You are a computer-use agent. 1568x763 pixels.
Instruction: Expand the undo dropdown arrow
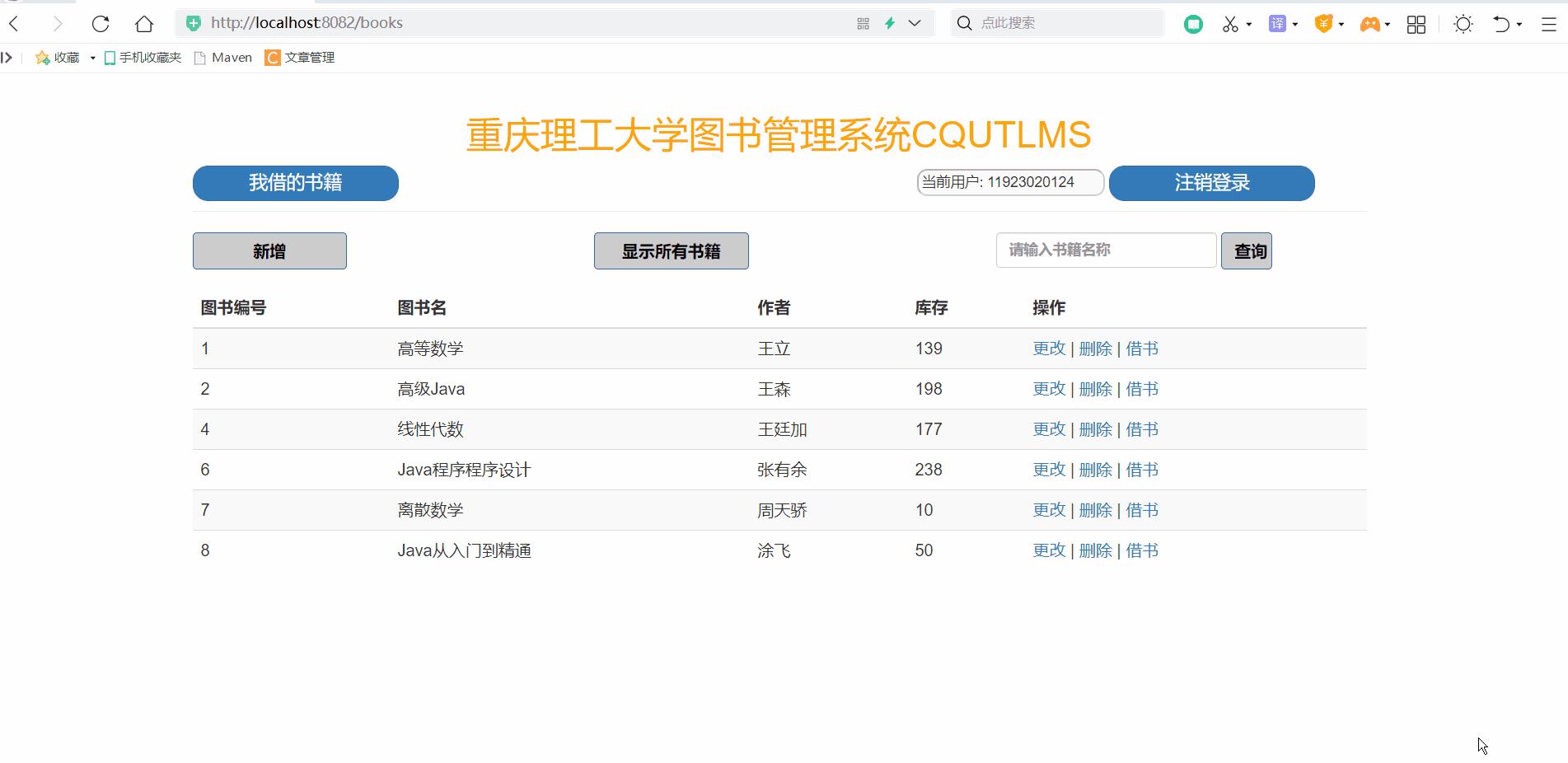[1519, 25]
